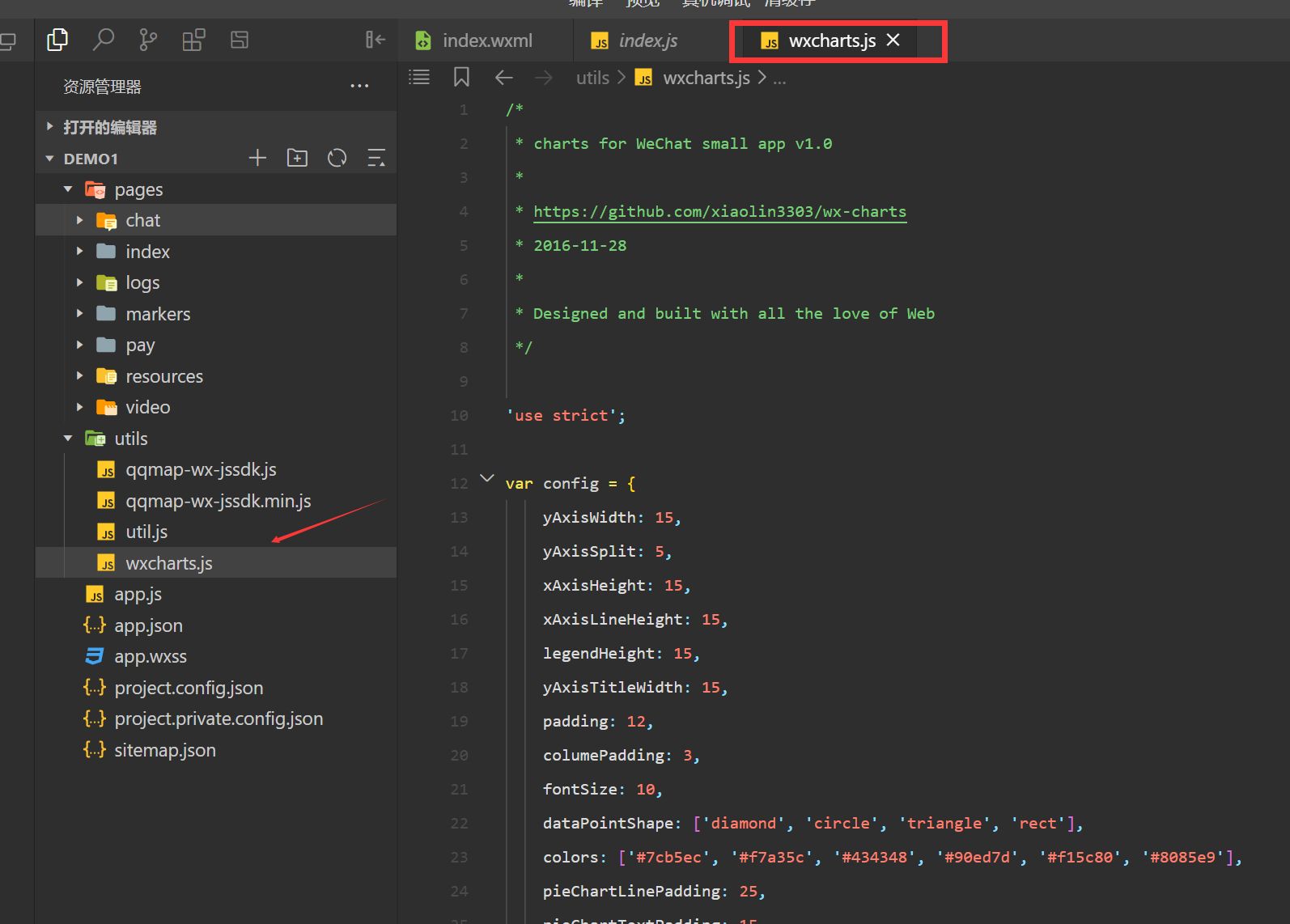Click the breadcrumb ellipsis after wxcharts.js

pos(779,79)
